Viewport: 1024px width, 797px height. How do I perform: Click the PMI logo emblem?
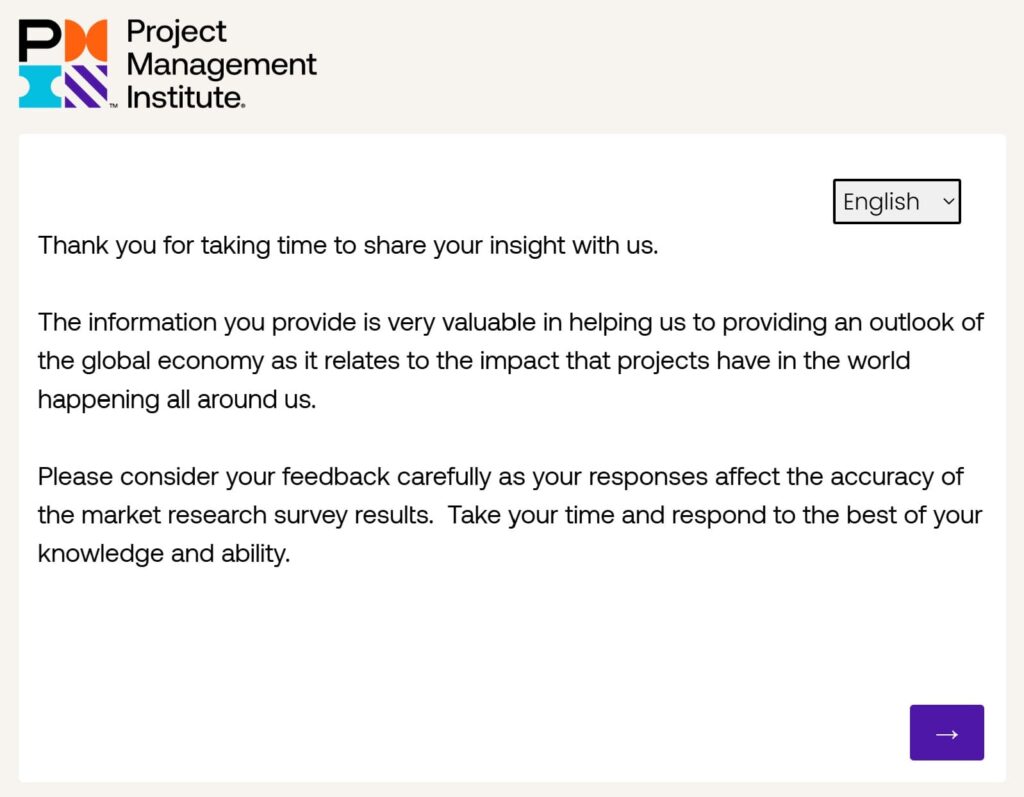pos(63,63)
